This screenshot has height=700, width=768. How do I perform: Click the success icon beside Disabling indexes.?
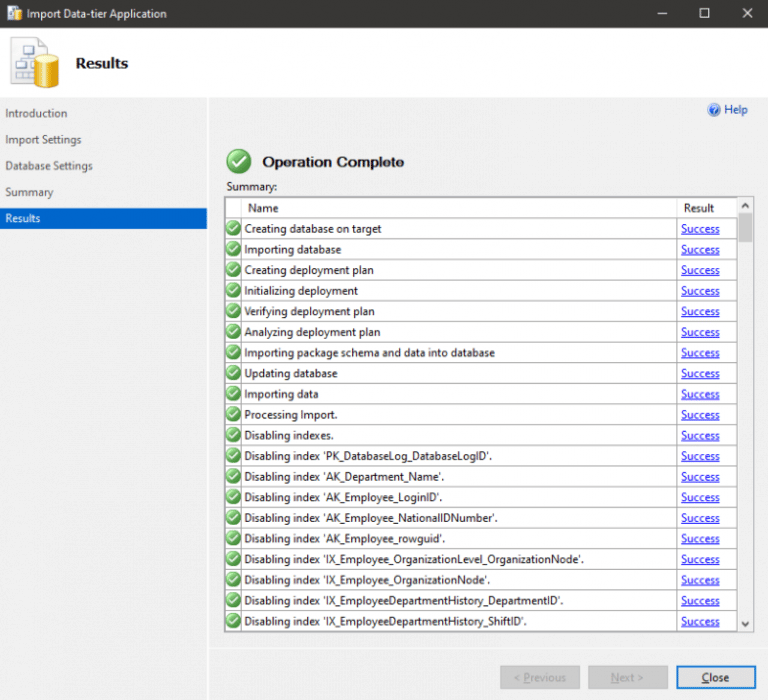click(x=234, y=435)
